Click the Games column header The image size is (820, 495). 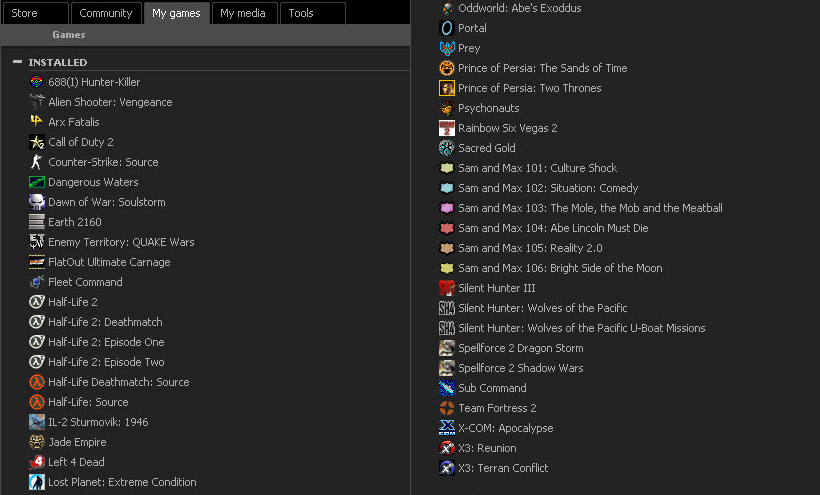pyautogui.click(x=69, y=34)
